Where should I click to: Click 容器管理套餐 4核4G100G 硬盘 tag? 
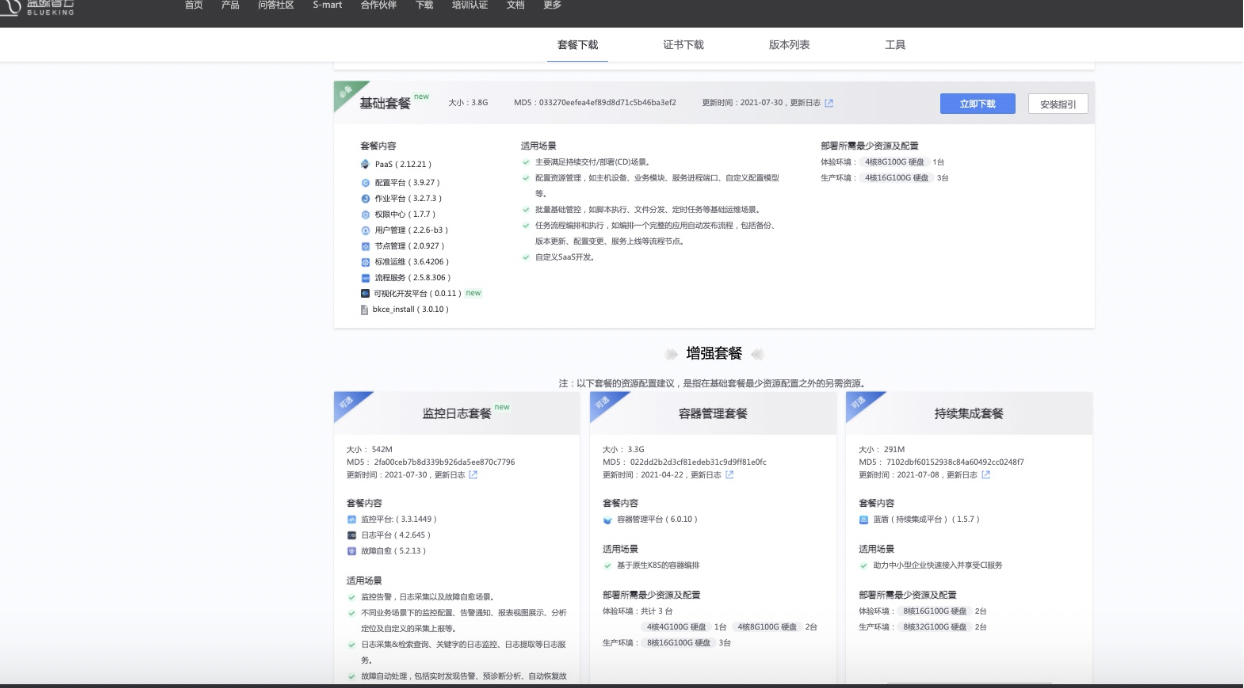(676, 627)
